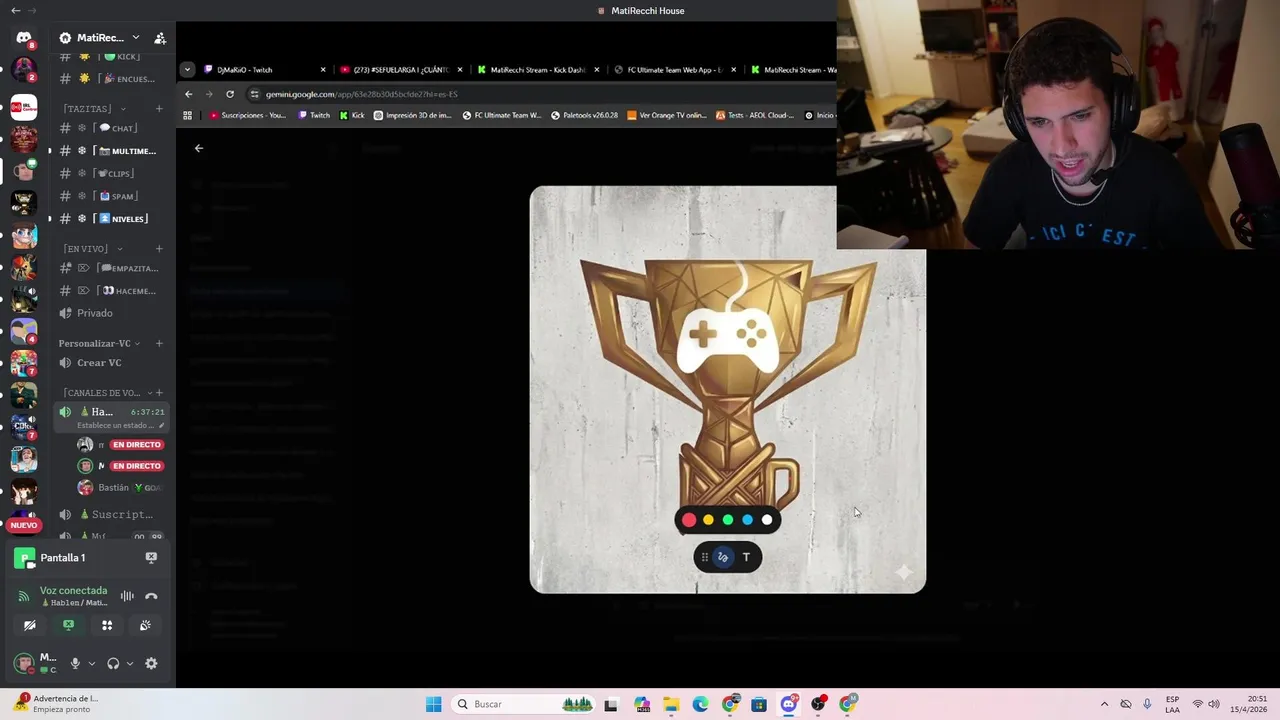
Task: Reload the Gemini page
Action: (230, 94)
